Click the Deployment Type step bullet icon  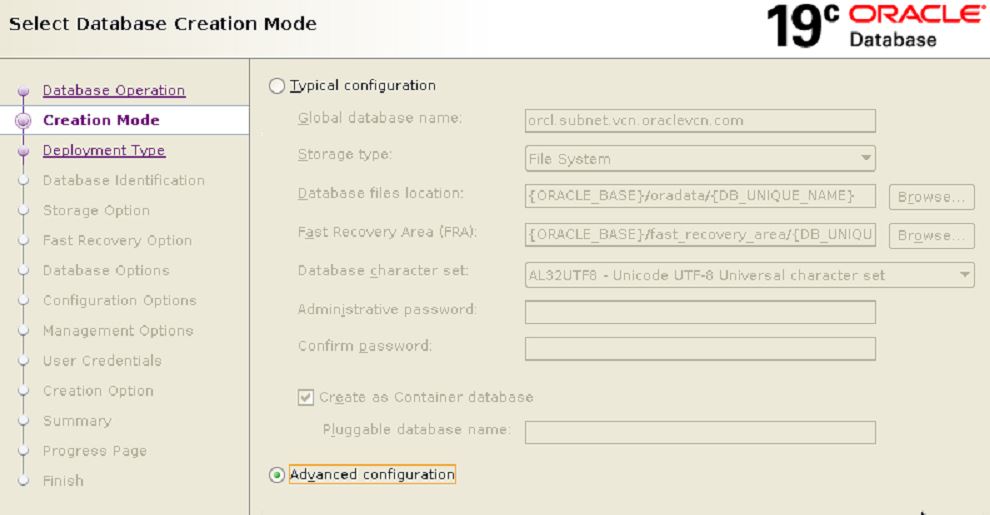pyautogui.click(x=23, y=151)
